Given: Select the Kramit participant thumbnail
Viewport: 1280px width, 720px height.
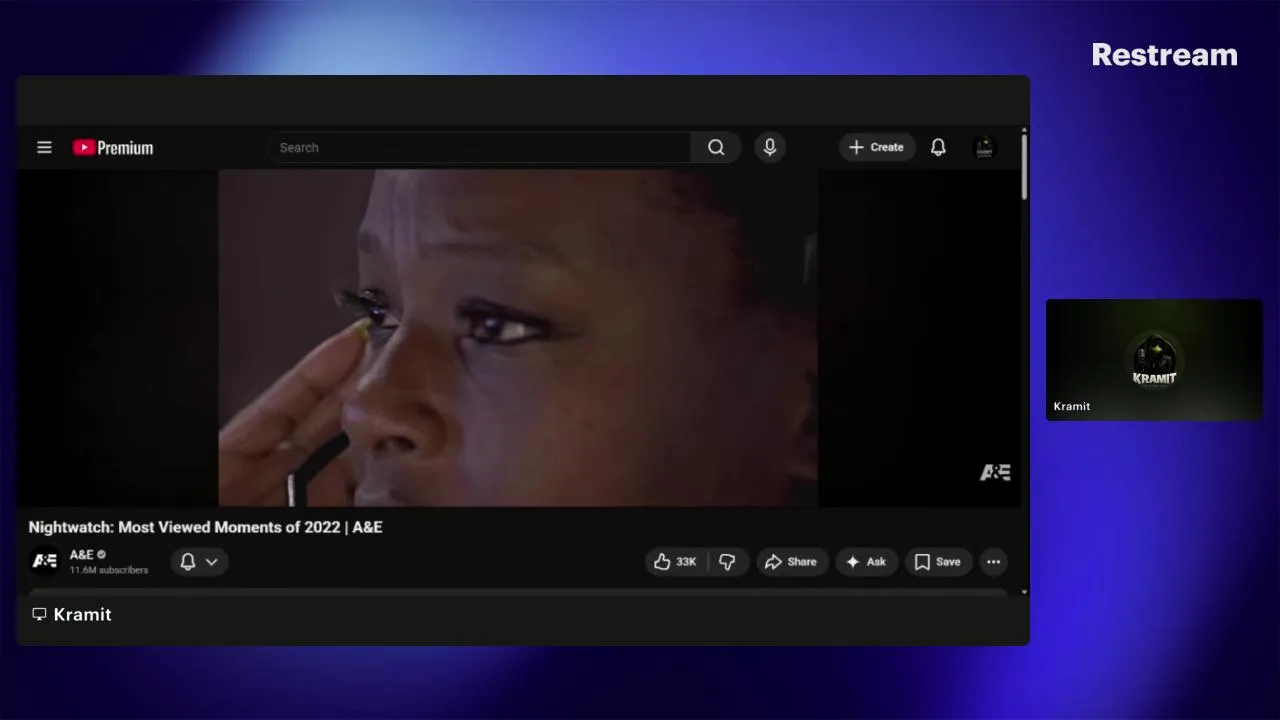Looking at the screenshot, I should click(1154, 360).
